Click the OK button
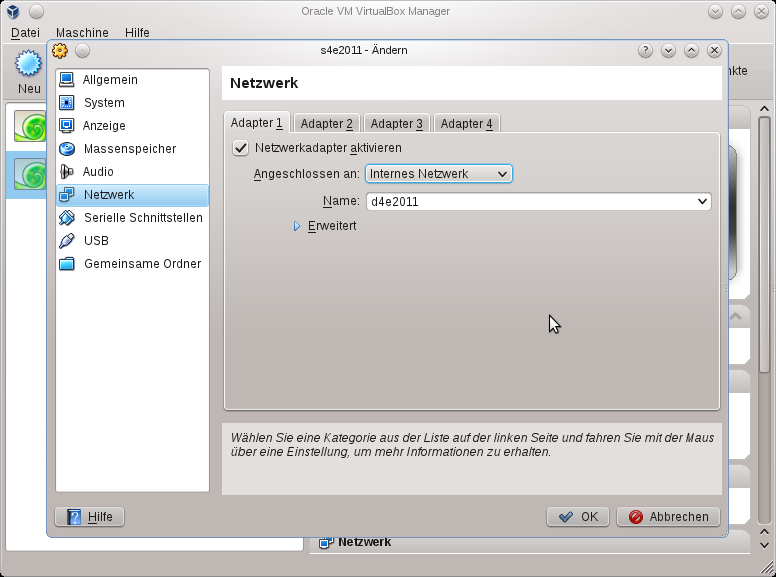Image resolution: width=776 pixels, height=577 pixels. pos(578,517)
